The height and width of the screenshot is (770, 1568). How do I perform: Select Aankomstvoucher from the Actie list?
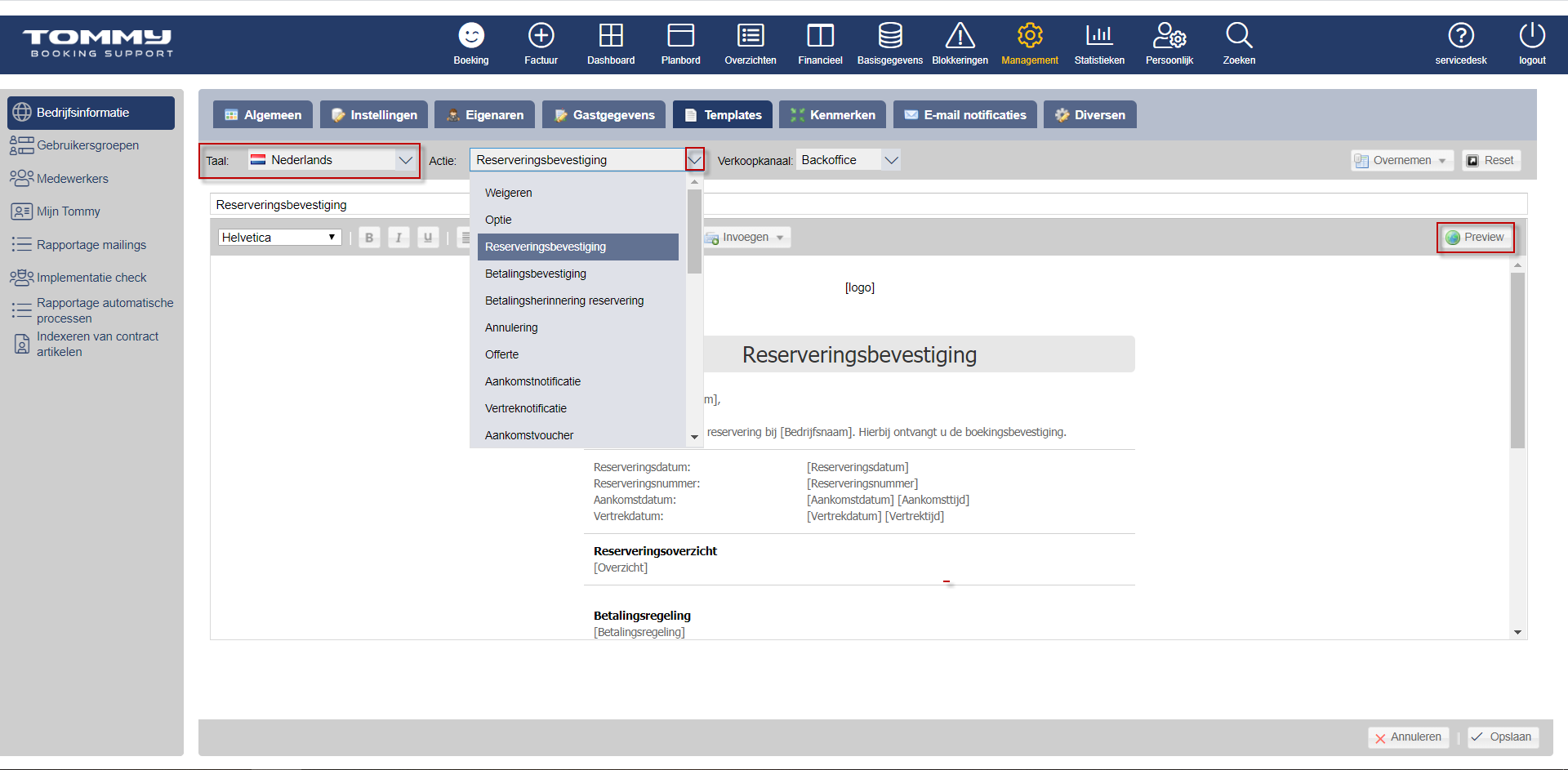tap(577, 435)
